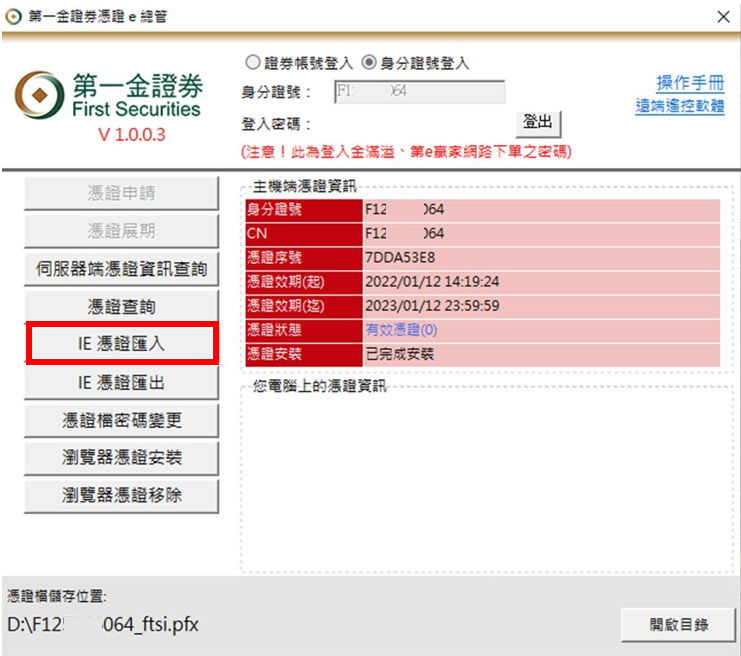
Task: Click the 憑證檔密碼變更 button
Action: click(x=121, y=420)
